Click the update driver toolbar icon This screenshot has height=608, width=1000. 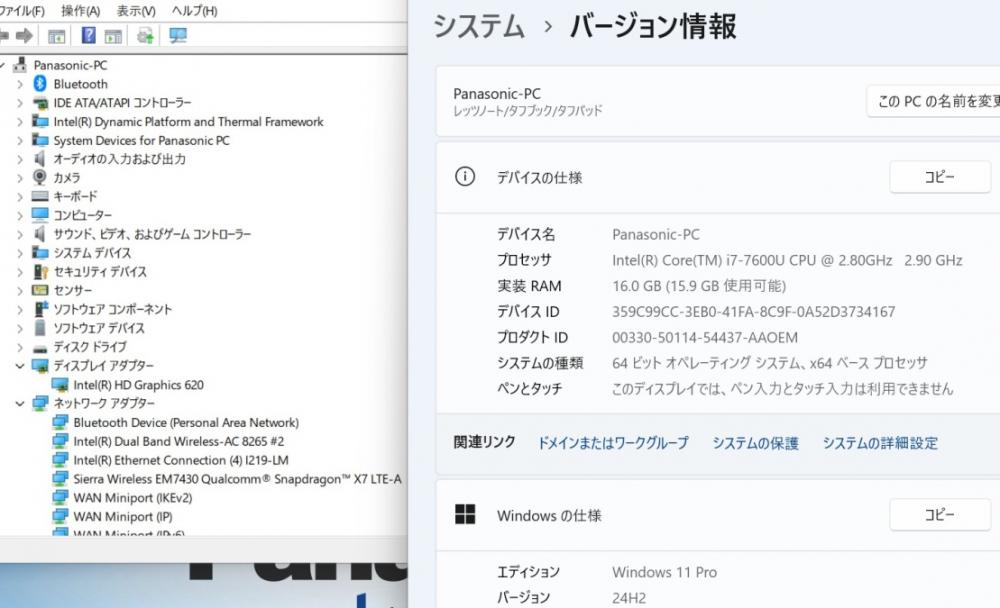point(145,36)
